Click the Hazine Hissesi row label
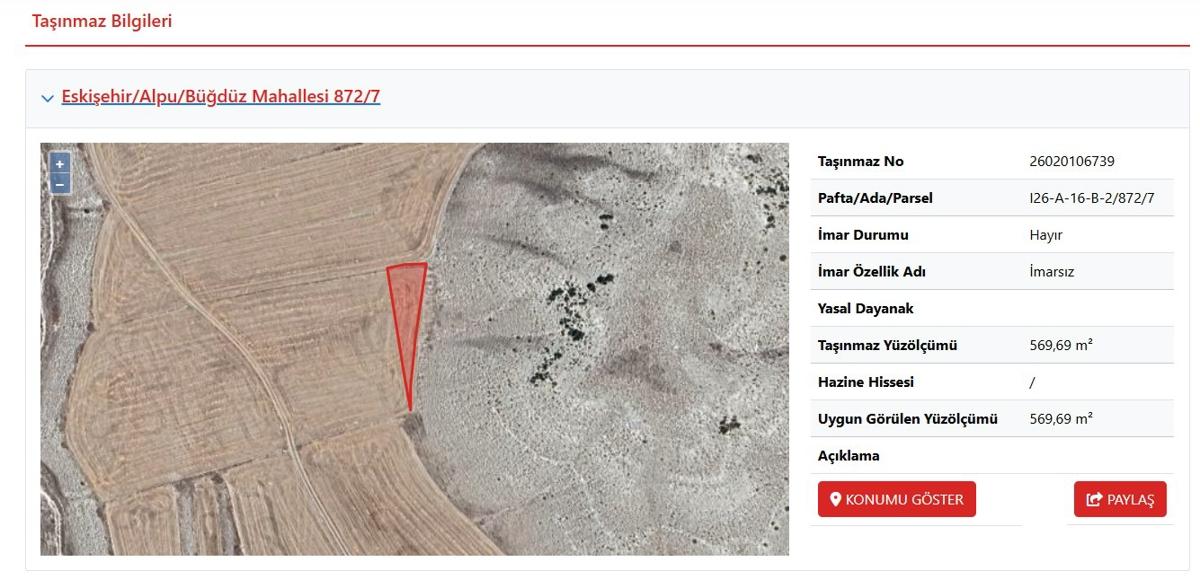Viewport: 1200px width, 579px height. tap(866, 382)
